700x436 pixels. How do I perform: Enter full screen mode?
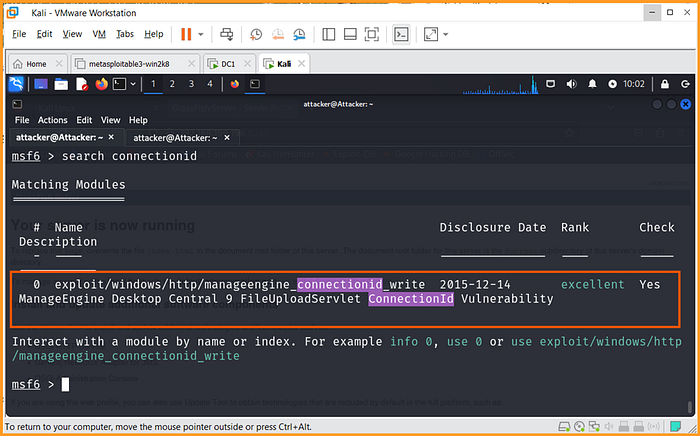pyautogui.click(x=371, y=34)
